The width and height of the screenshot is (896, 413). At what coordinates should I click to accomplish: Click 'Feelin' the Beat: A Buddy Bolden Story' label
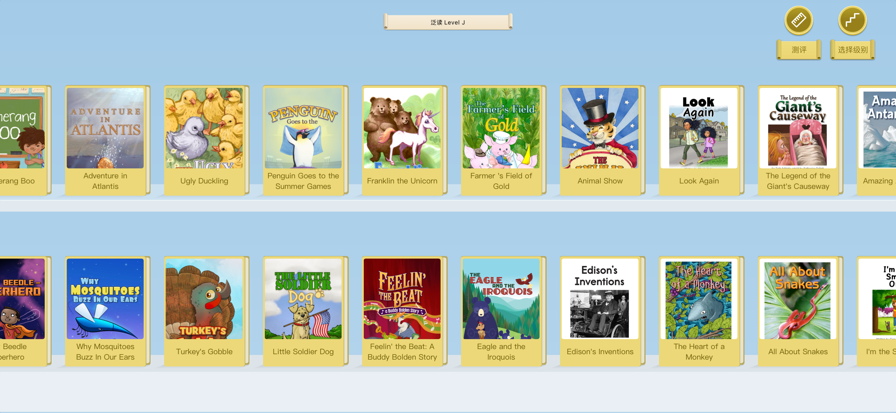tap(402, 352)
